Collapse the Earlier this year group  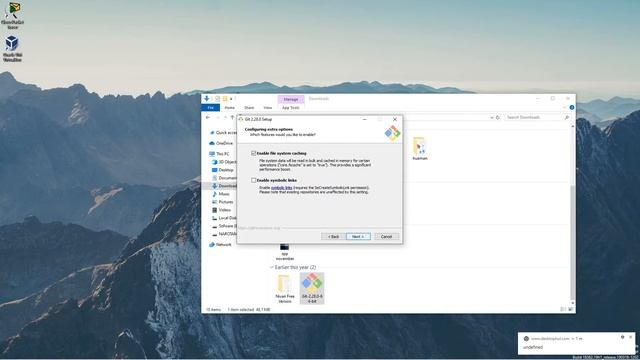point(271,267)
